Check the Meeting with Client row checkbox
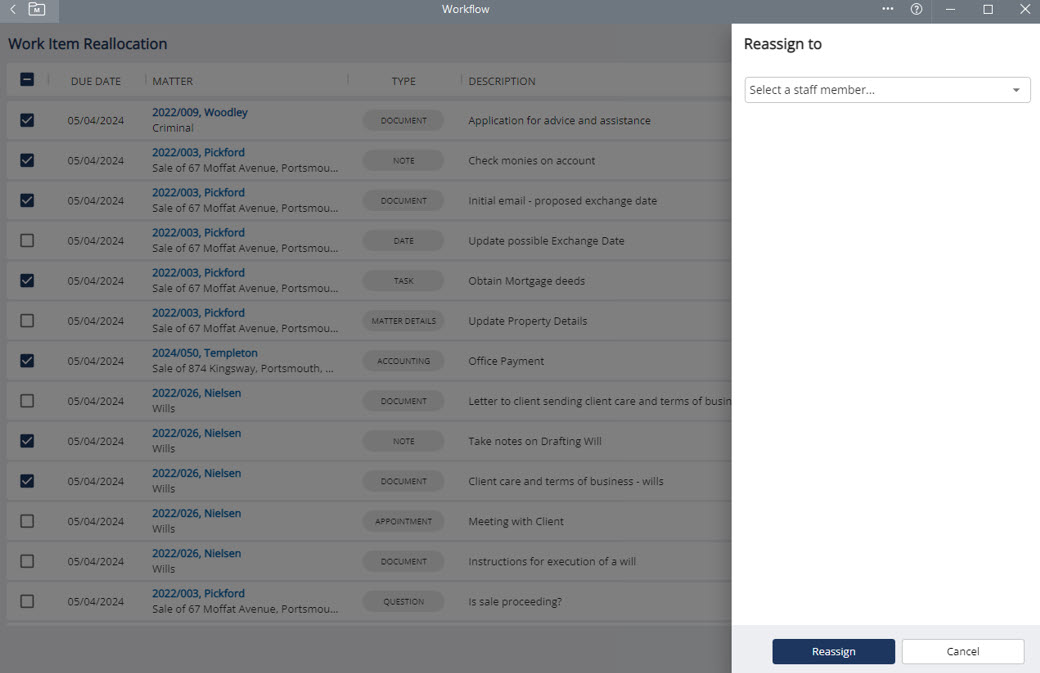This screenshot has width=1040, height=673. [x=27, y=521]
